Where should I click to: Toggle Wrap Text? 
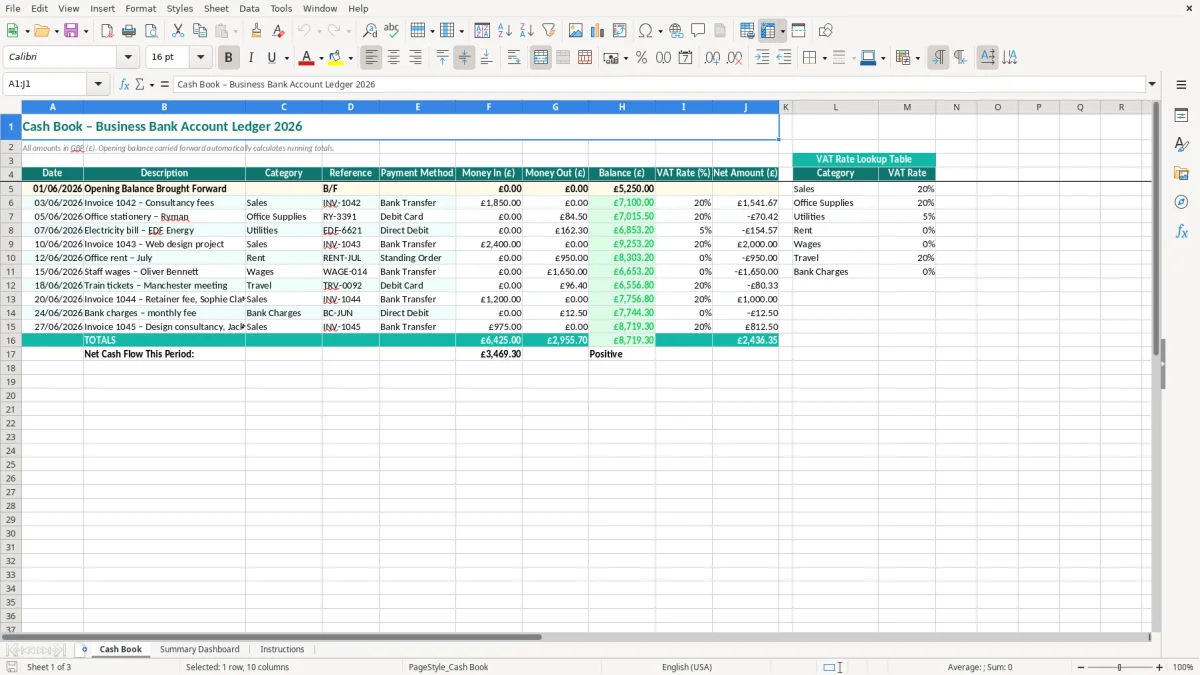(514, 58)
